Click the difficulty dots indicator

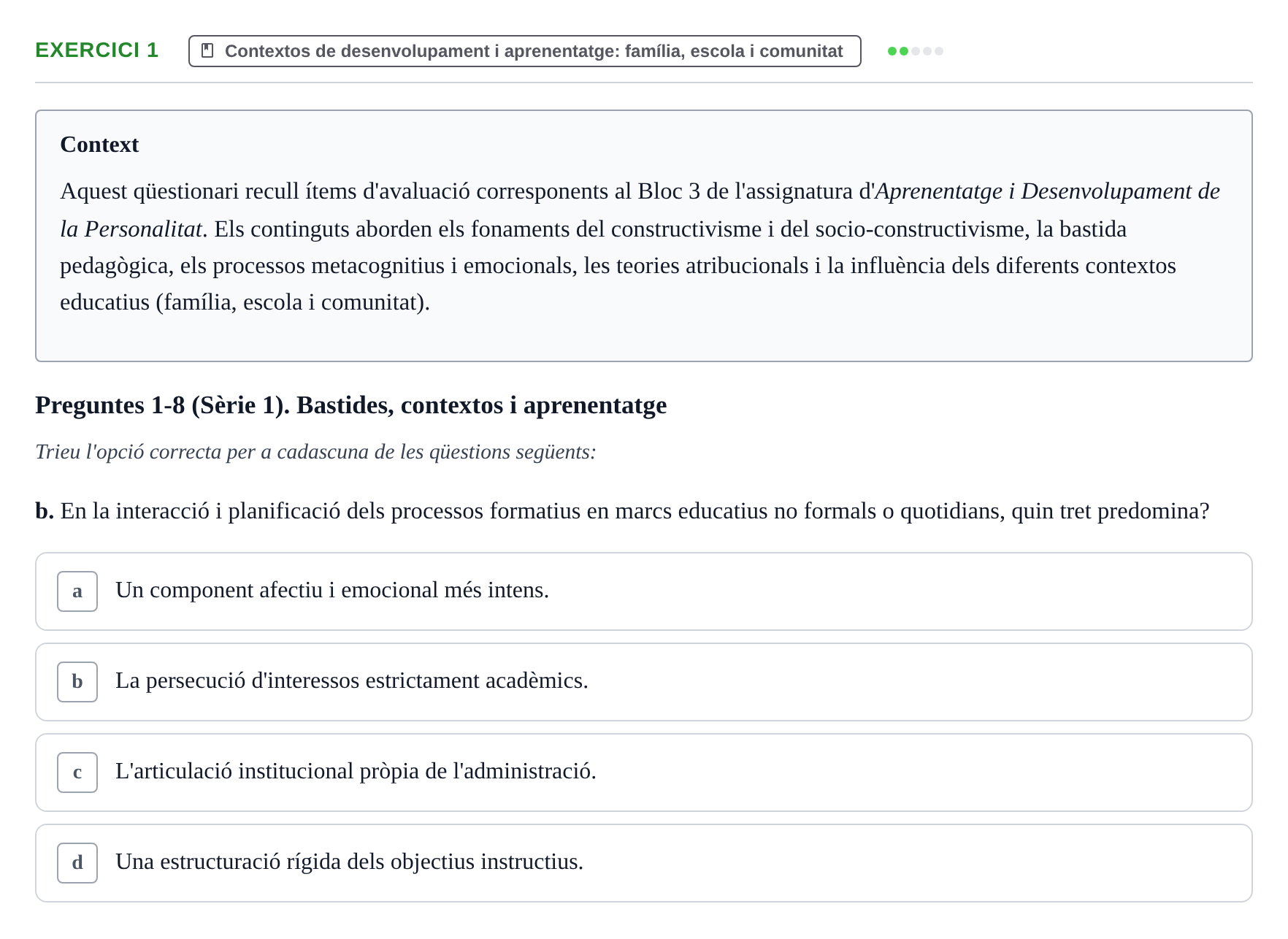coord(916,51)
